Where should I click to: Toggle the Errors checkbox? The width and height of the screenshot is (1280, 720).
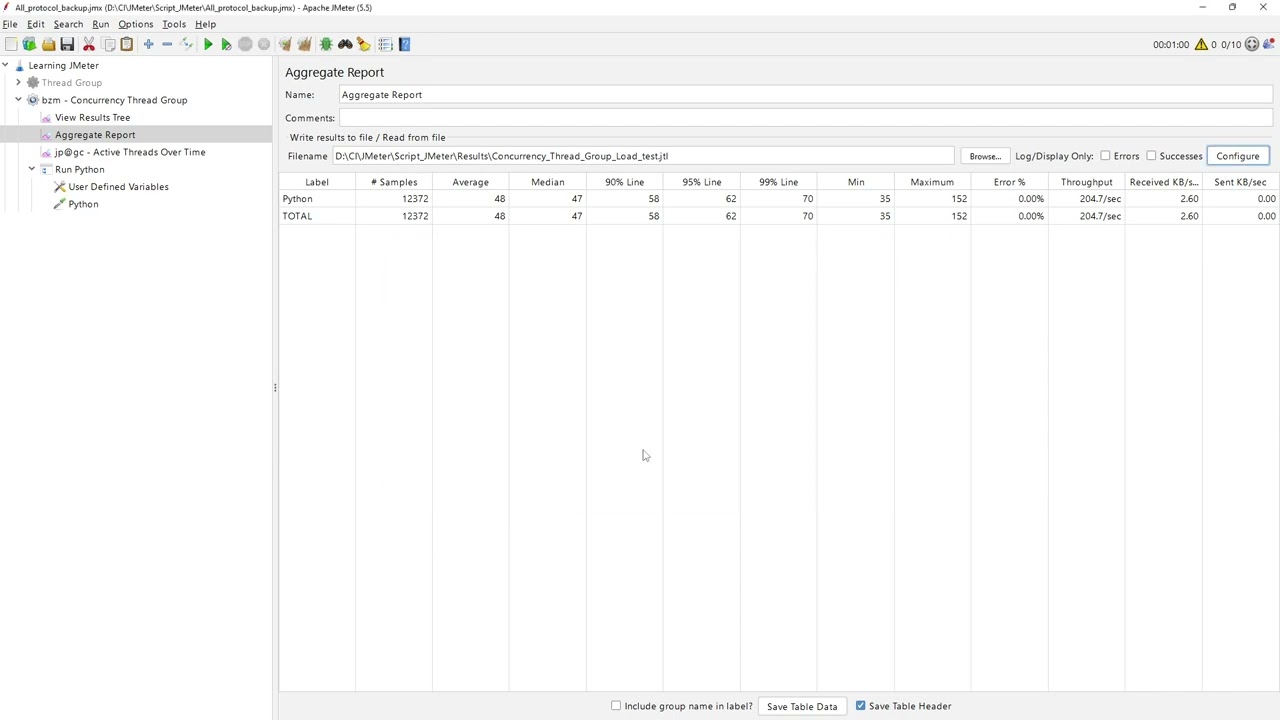tap(1105, 156)
